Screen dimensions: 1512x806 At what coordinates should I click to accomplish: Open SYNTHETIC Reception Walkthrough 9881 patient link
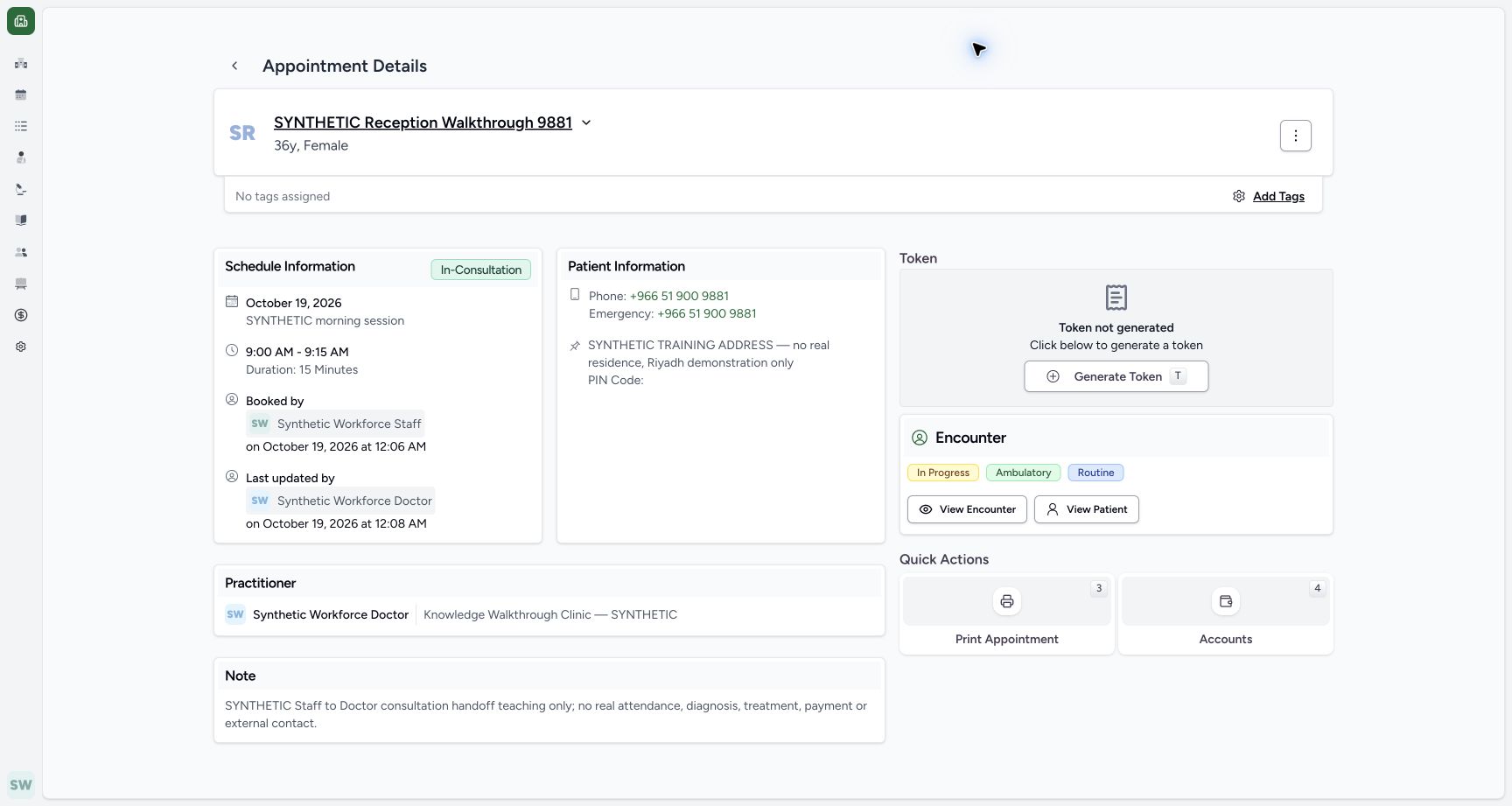423,123
